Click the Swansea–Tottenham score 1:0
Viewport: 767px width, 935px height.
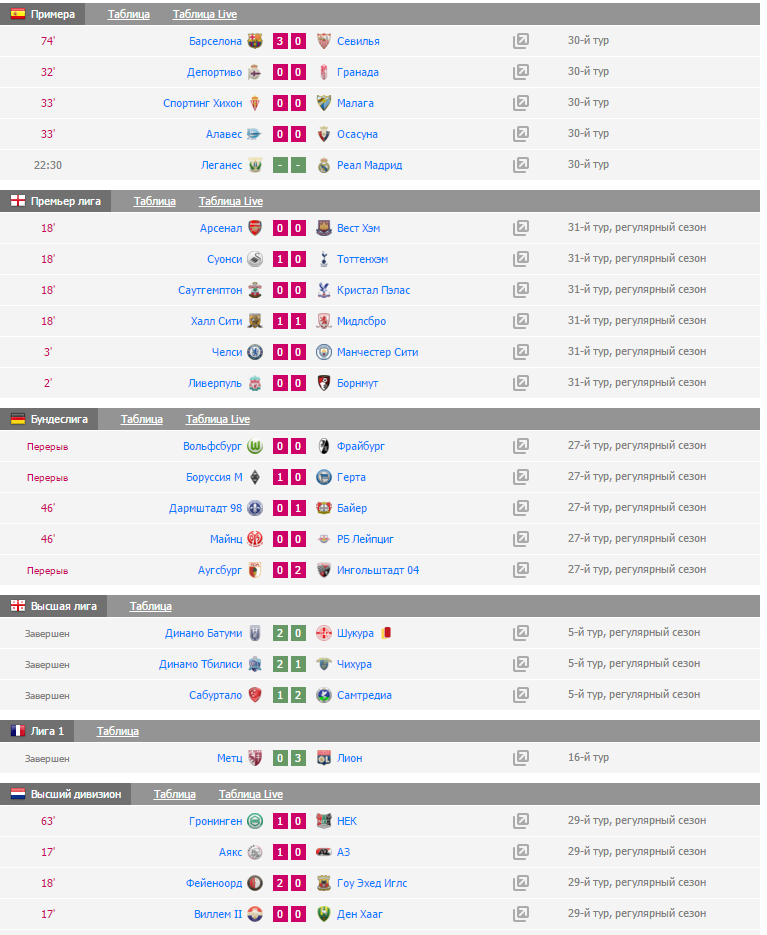pos(288,259)
